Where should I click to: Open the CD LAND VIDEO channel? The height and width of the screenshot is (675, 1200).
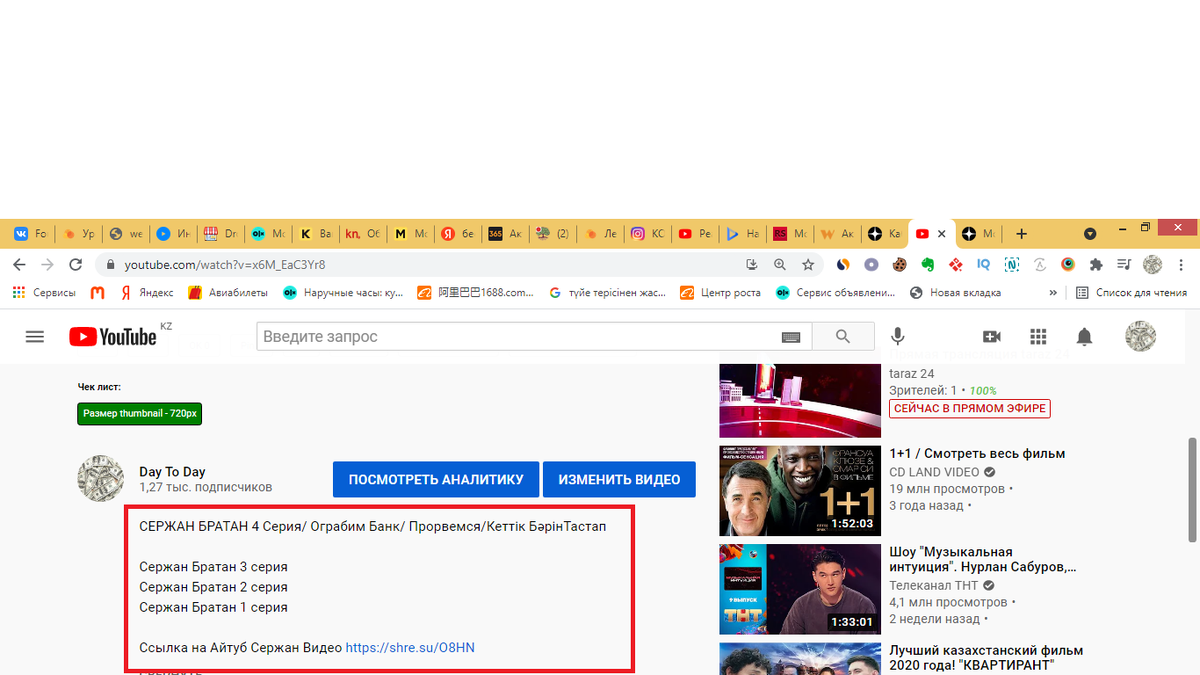tap(934, 472)
